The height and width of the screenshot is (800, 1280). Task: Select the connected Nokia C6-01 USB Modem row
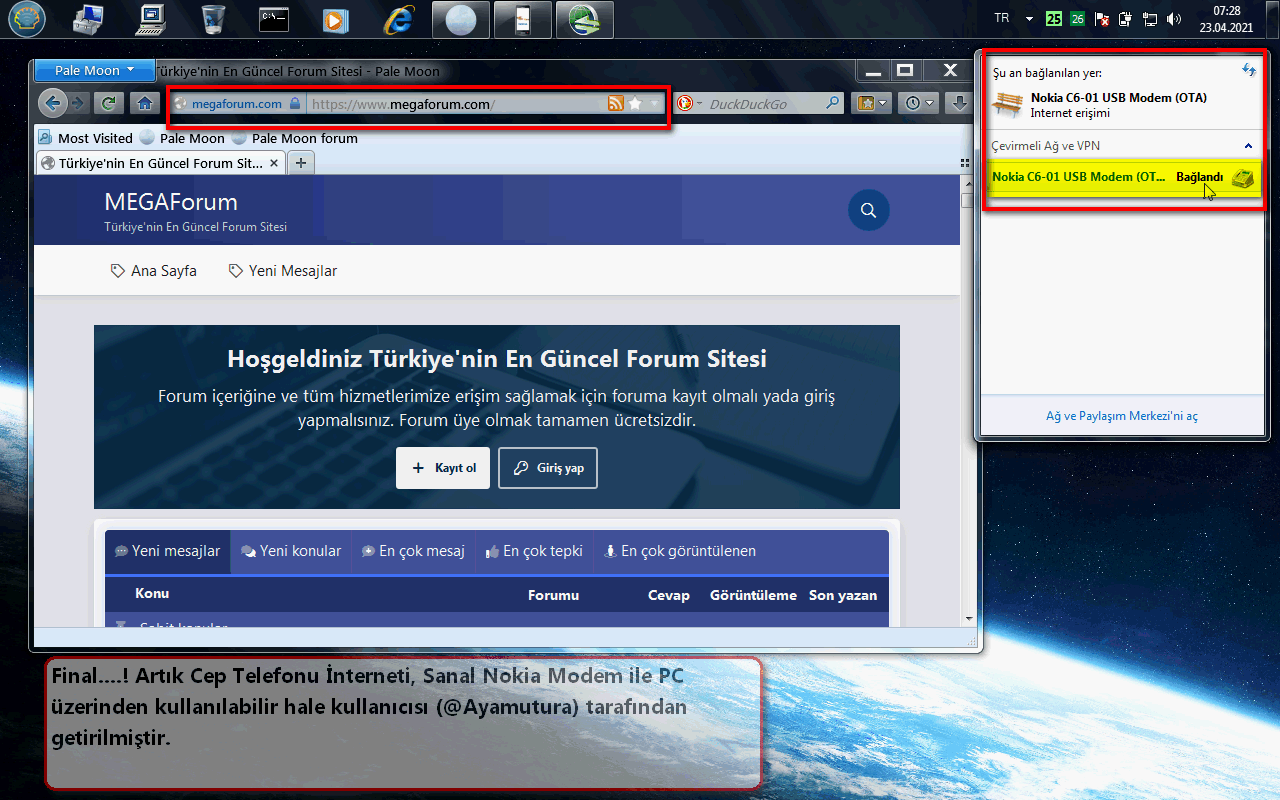[x=1124, y=177]
